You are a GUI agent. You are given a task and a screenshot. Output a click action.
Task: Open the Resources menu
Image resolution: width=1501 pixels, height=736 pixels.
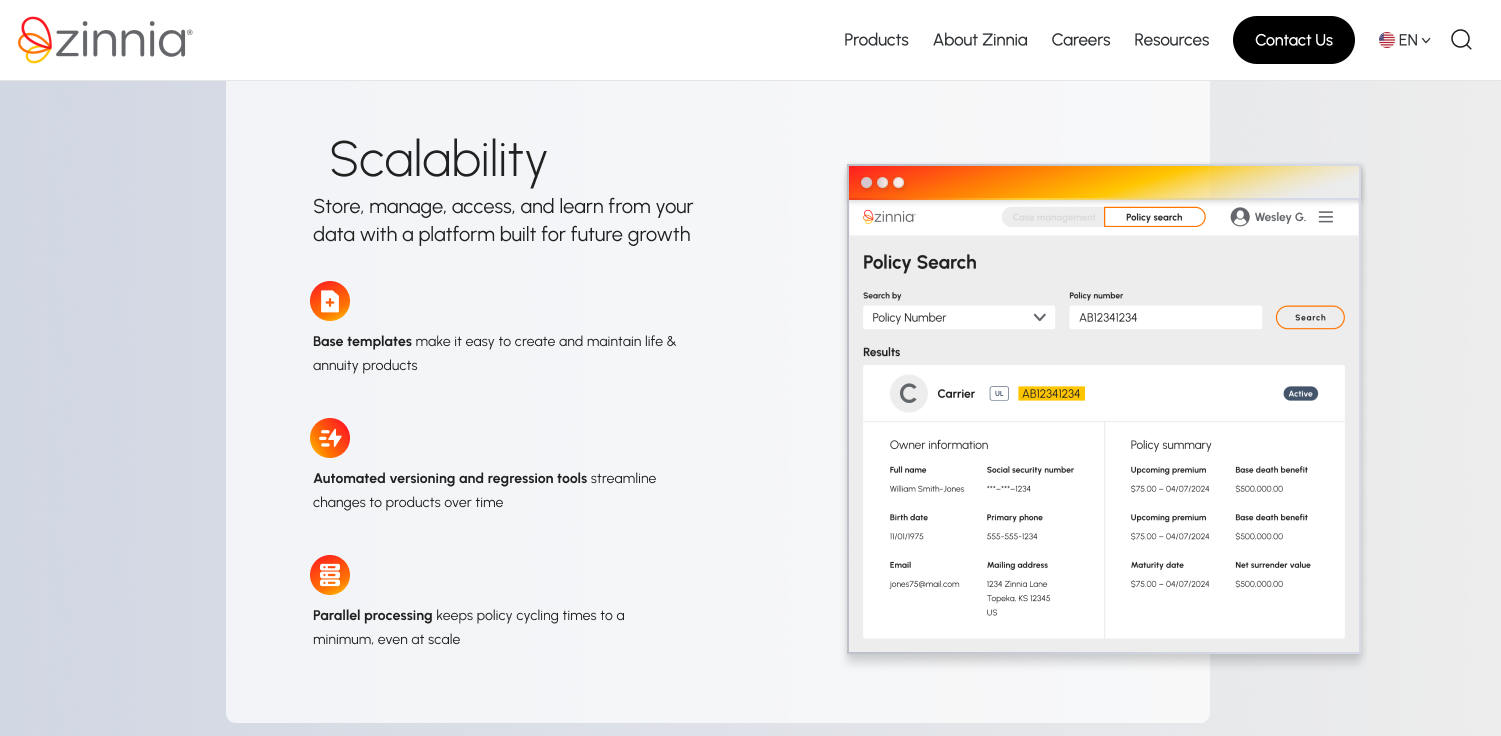pos(1171,40)
